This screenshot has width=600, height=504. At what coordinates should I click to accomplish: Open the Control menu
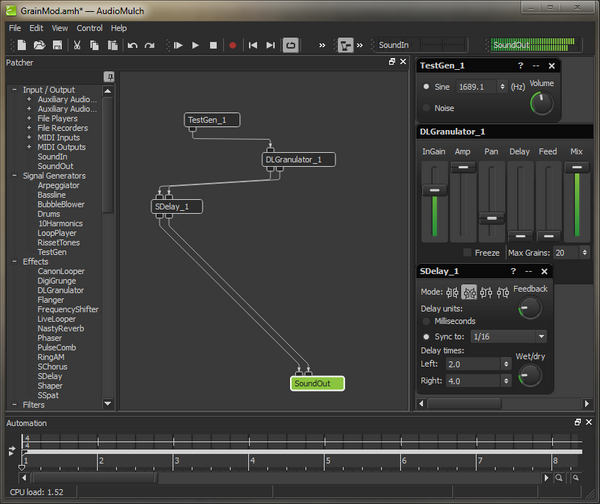[x=89, y=28]
